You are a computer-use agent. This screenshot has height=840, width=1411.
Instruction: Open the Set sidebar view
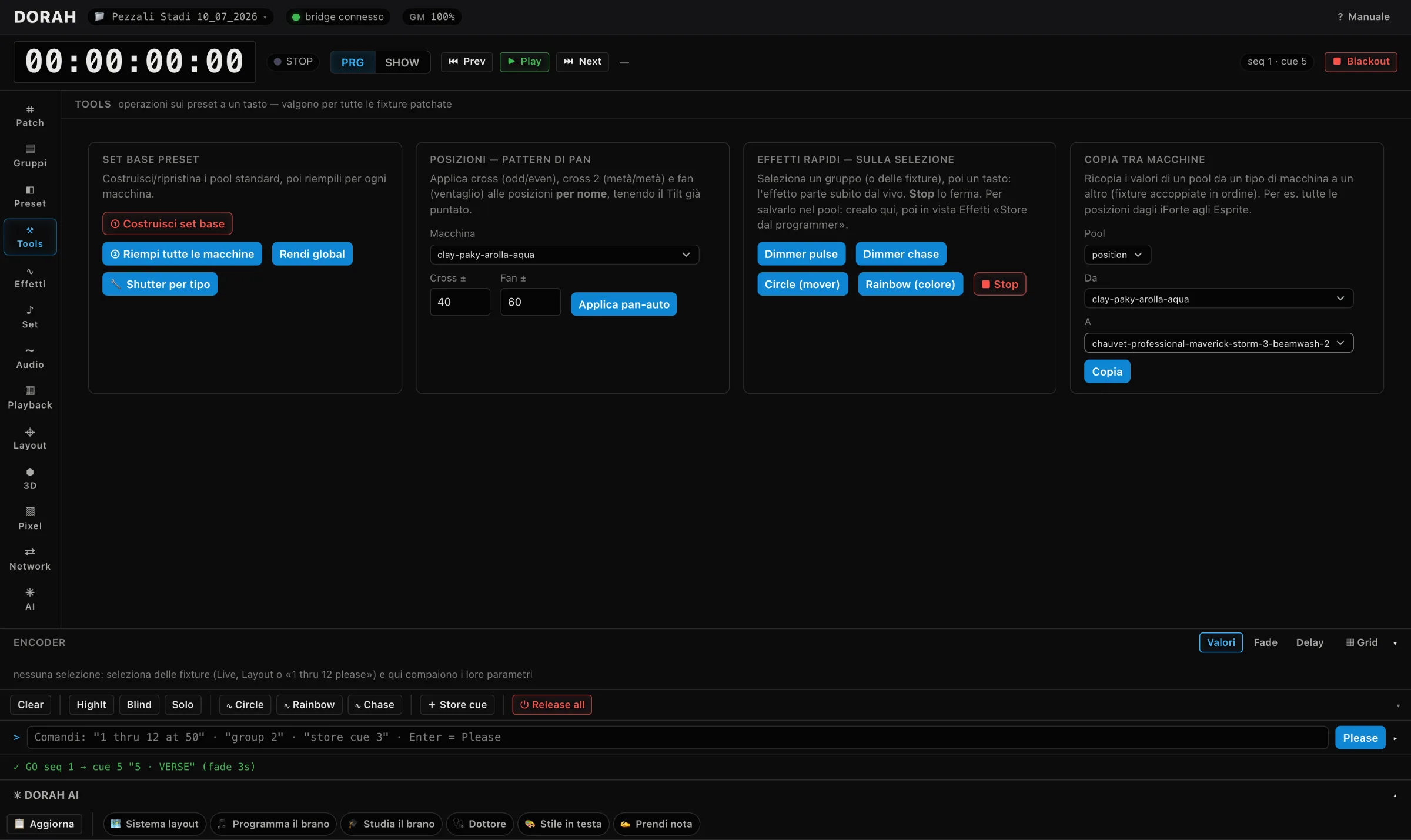pos(30,317)
